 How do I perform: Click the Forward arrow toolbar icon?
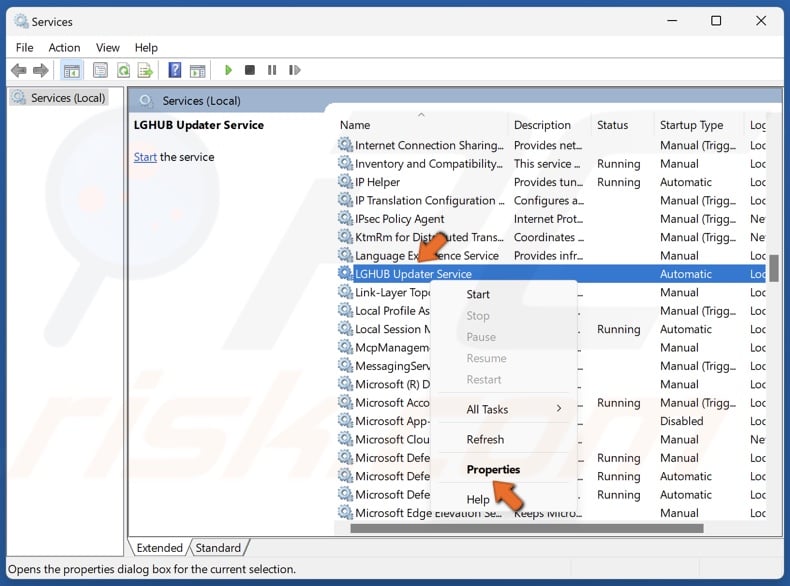(x=41, y=70)
